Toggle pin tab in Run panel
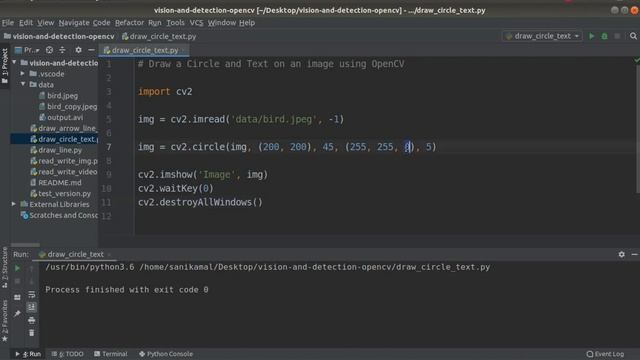640x360 pixels. click(17, 313)
